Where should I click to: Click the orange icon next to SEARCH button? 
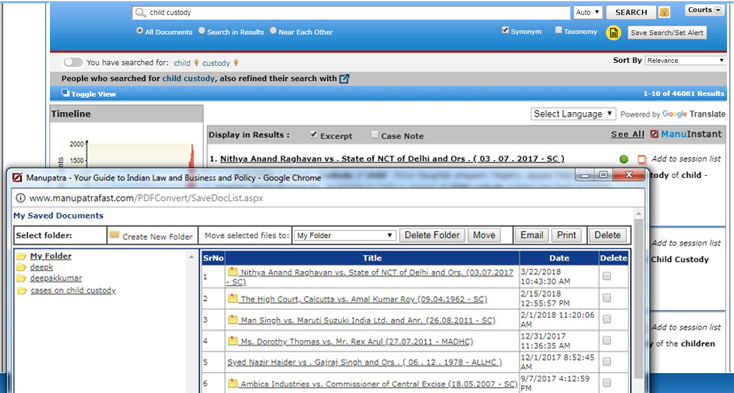[x=664, y=12]
